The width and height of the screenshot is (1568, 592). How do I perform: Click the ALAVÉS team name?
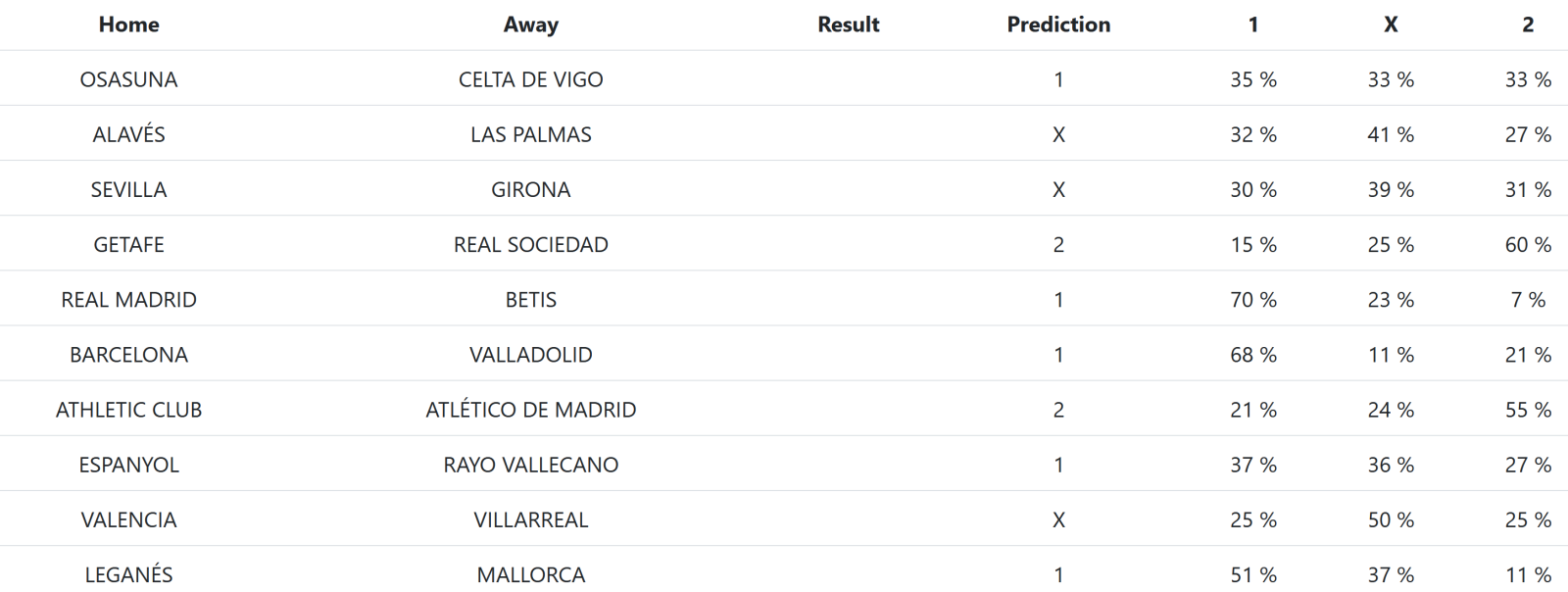128,134
